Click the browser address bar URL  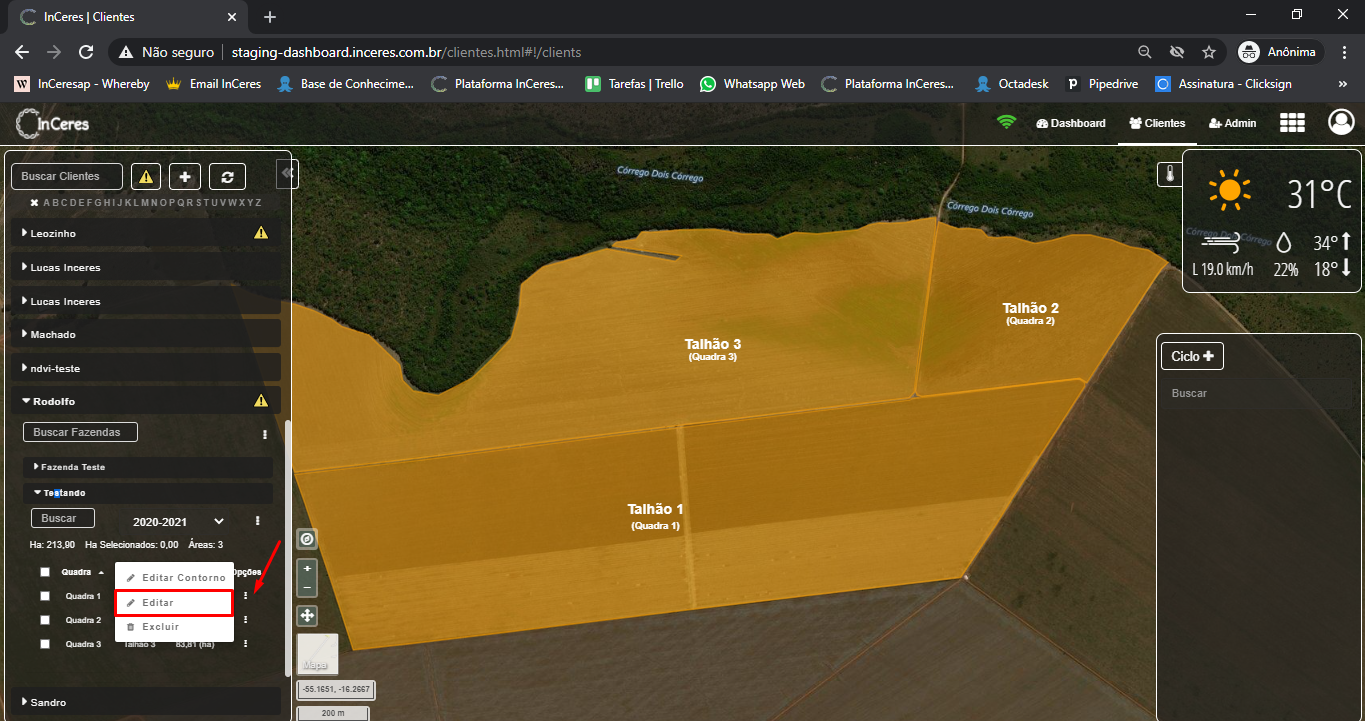[x=405, y=52]
